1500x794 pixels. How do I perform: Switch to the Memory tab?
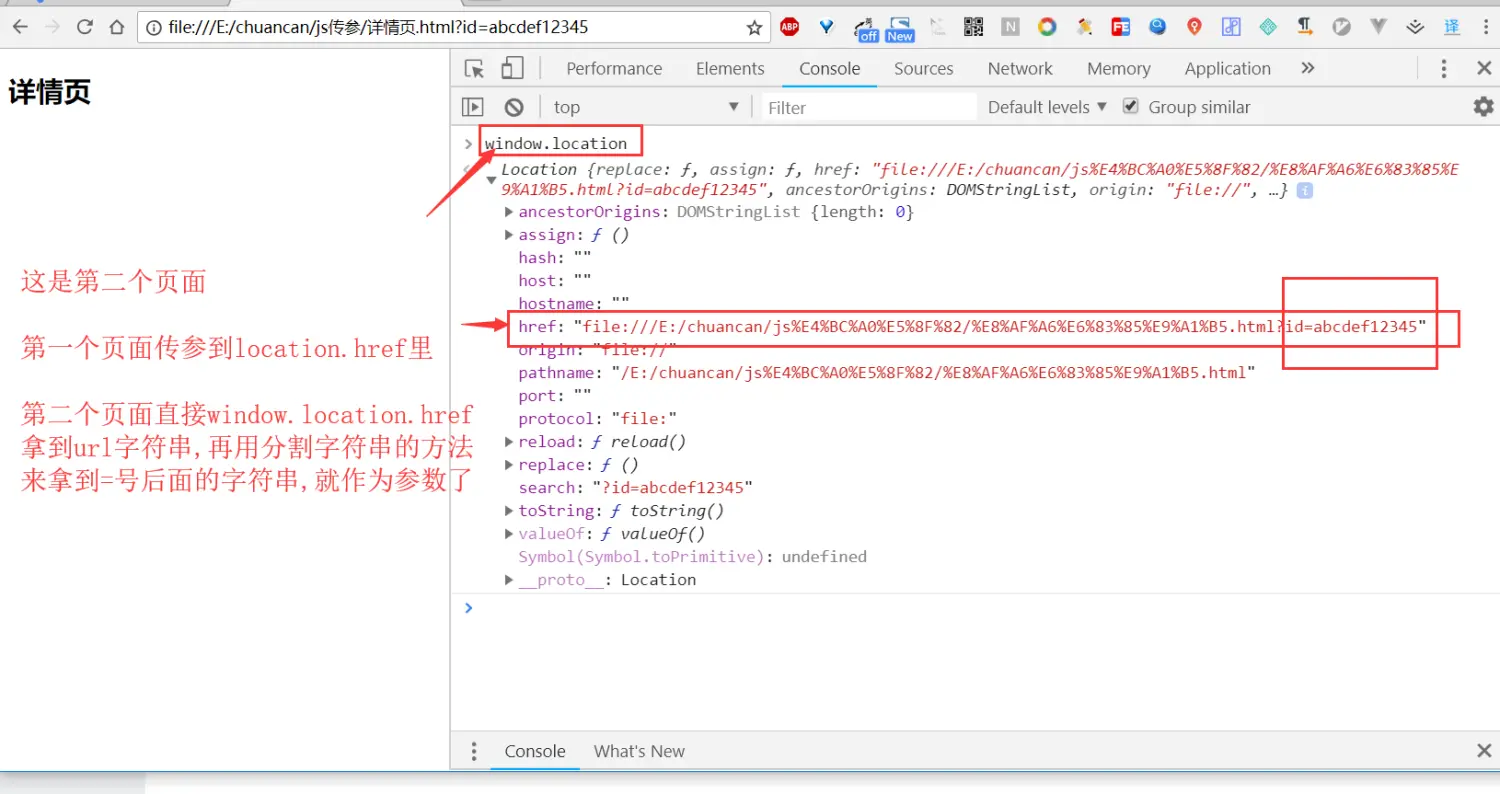tap(1118, 68)
